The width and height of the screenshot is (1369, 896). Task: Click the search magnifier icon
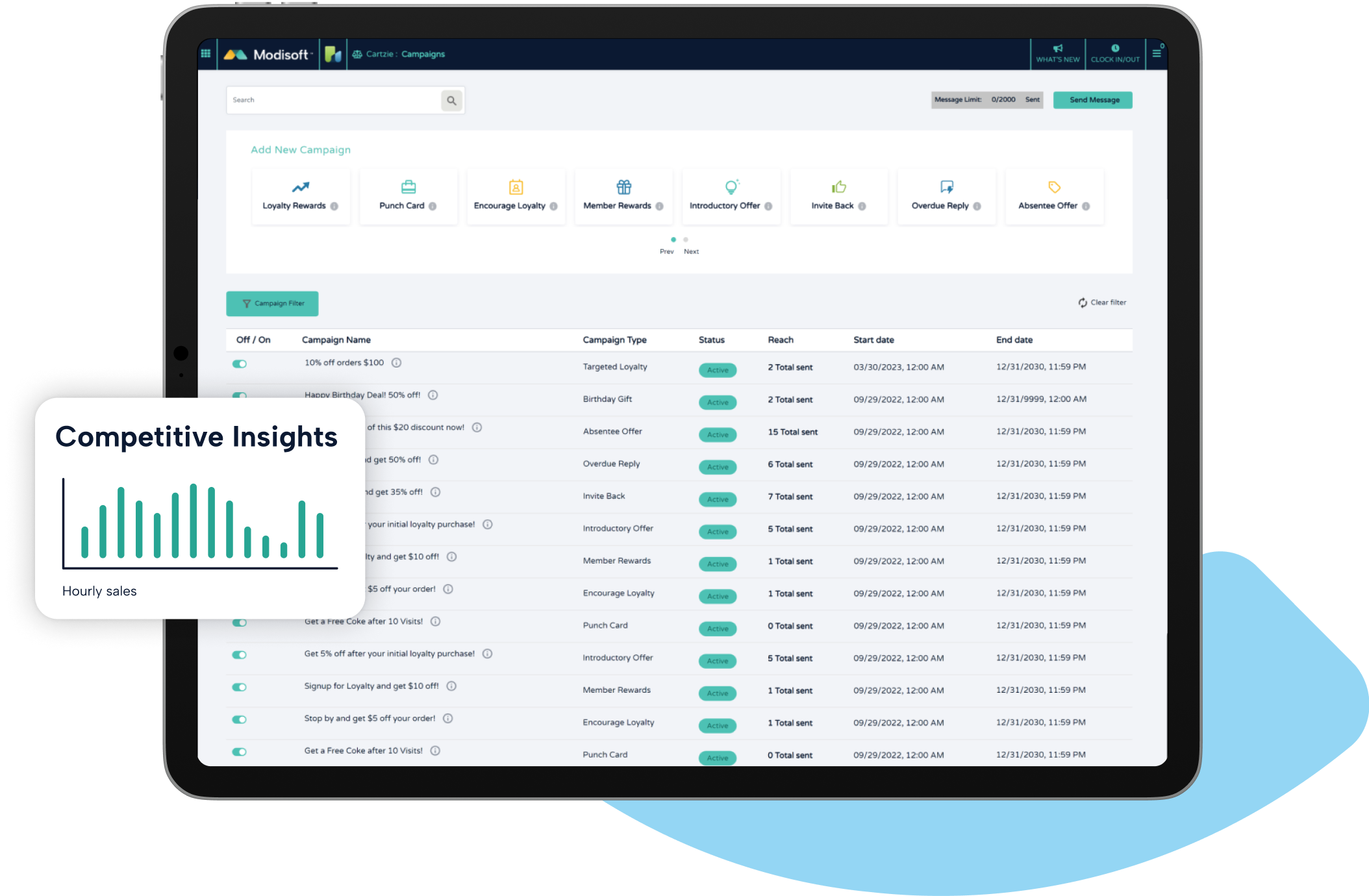pyautogui.click(x=451, y=101)
